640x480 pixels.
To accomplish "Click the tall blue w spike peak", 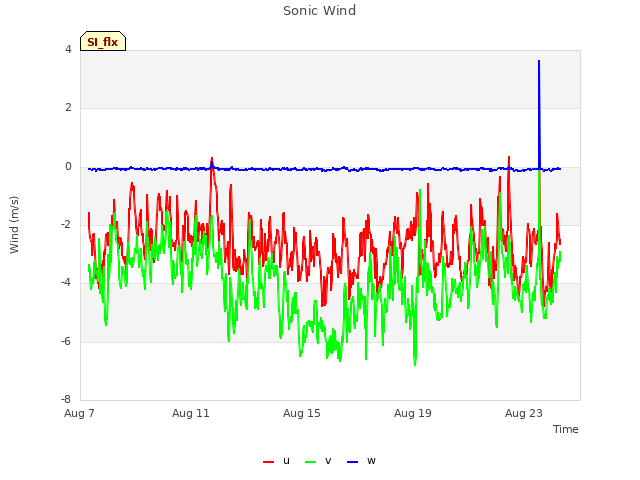I will point(539,61).
